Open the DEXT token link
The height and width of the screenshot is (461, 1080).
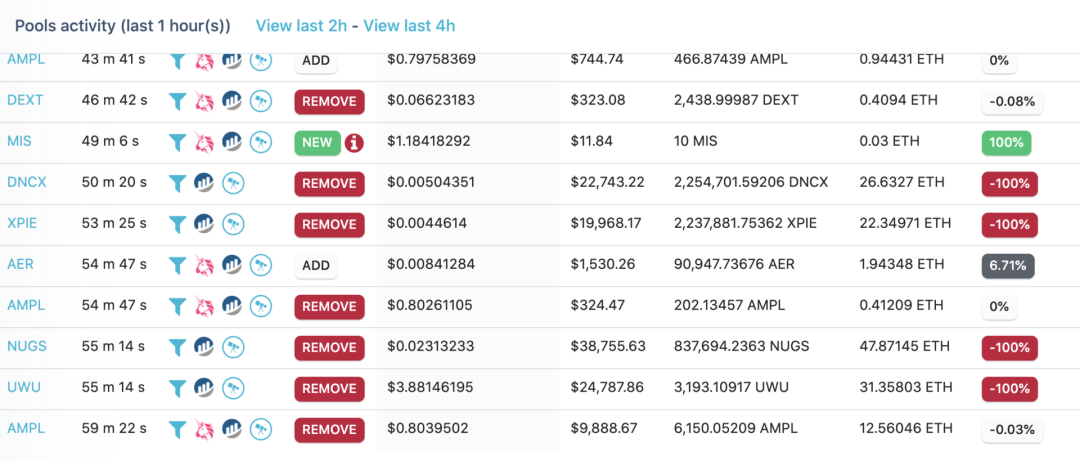24,100
